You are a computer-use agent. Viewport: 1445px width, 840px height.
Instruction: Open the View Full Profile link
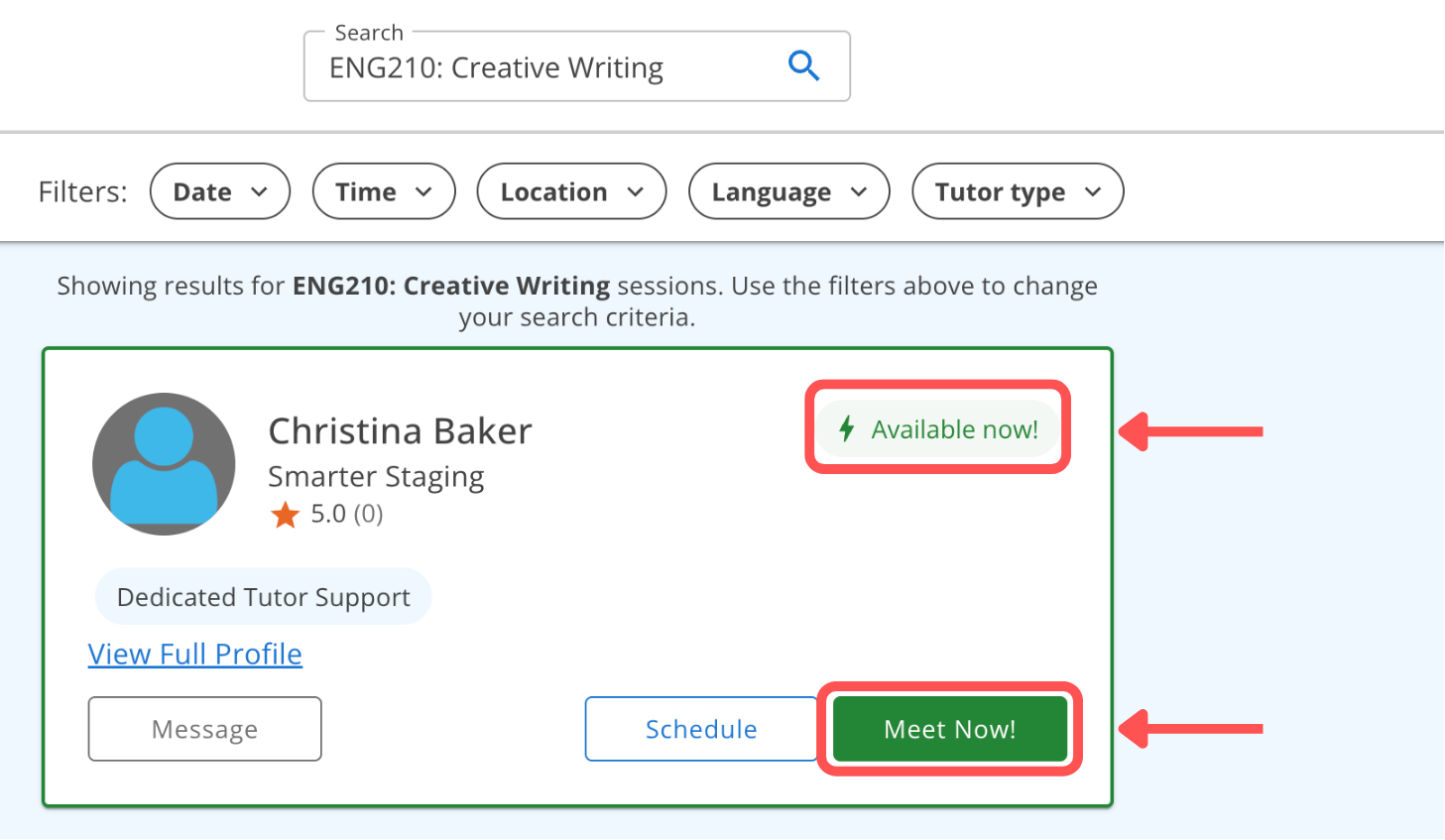point(195,654)
